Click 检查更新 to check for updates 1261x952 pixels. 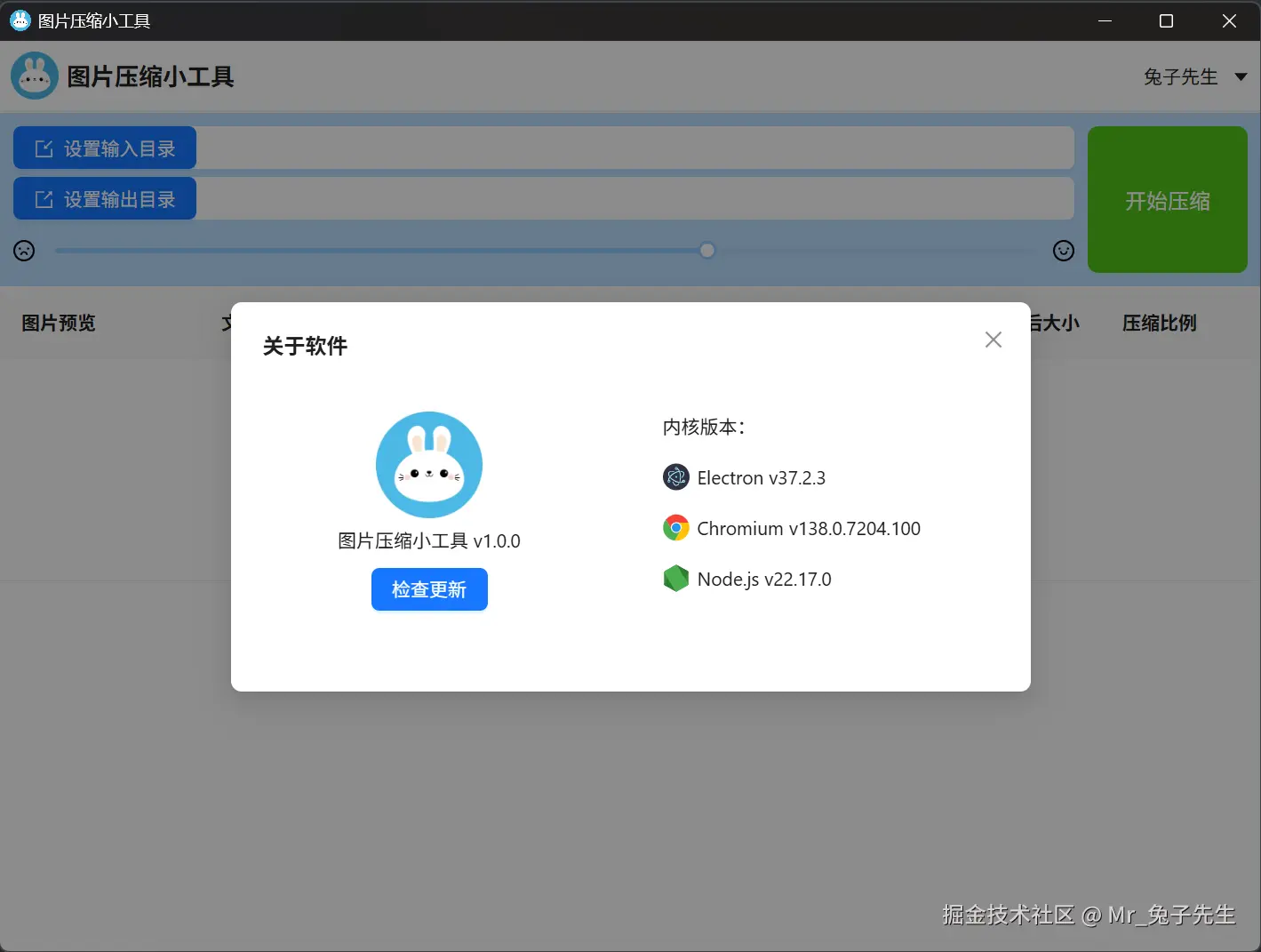(x=429, y=588)
